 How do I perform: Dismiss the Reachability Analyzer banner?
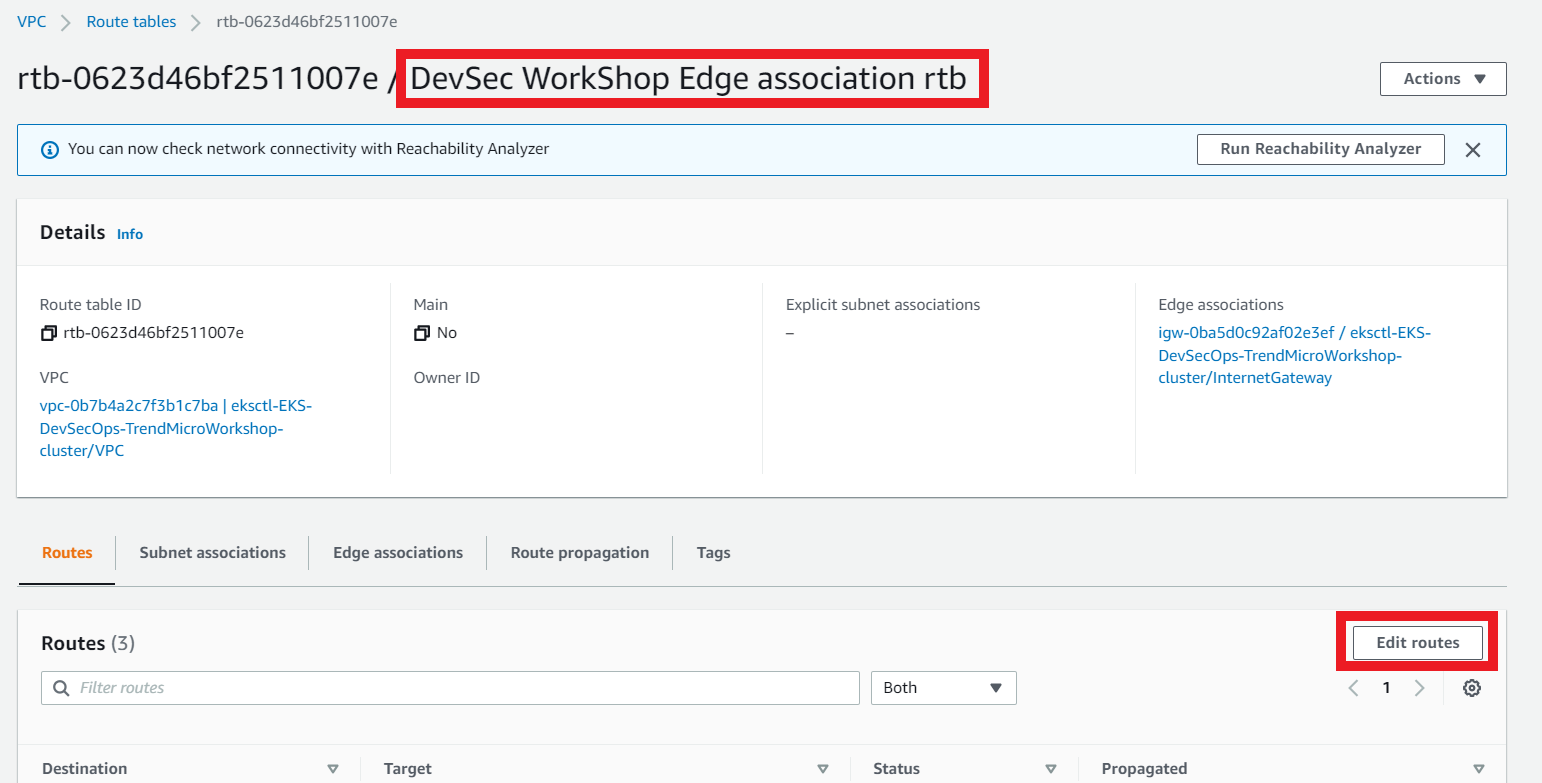click(x=1472, y=150)
